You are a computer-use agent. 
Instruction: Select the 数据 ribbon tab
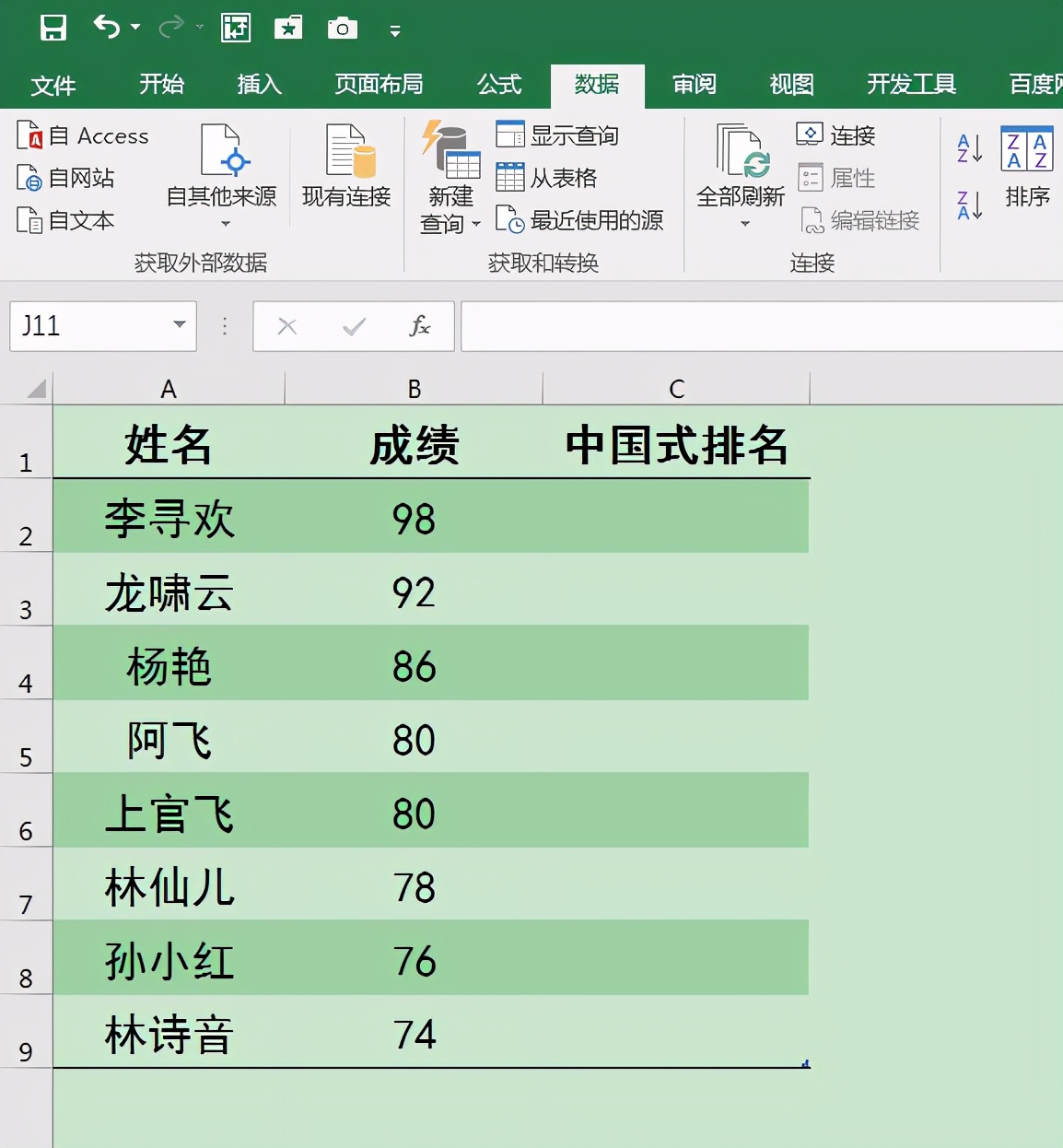click(x=597, y=85)
